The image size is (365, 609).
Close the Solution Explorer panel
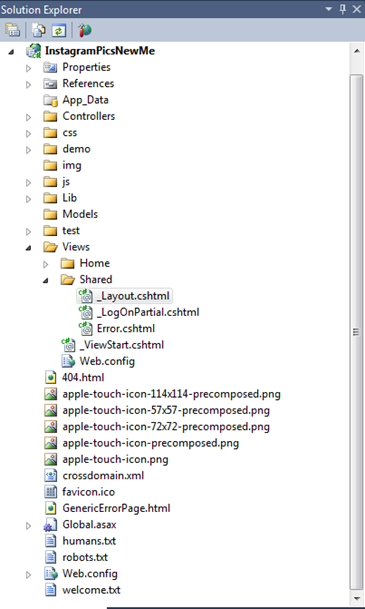(x=356, y=9)
